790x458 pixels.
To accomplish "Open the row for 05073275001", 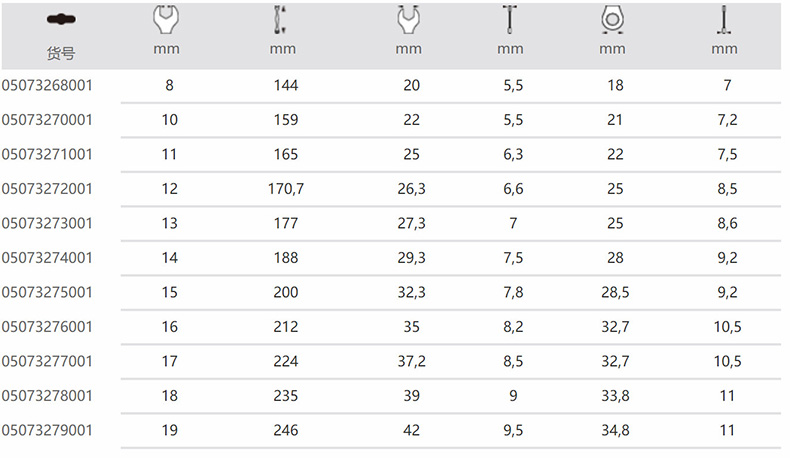I will (47, 292).
